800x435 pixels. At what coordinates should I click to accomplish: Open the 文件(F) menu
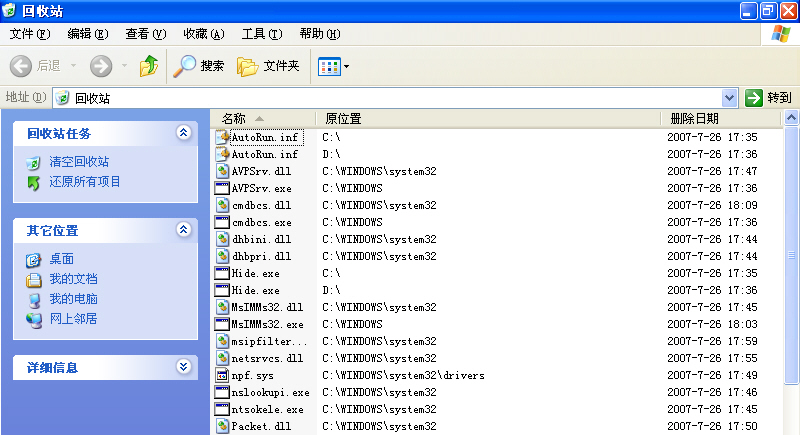(30, 34)
